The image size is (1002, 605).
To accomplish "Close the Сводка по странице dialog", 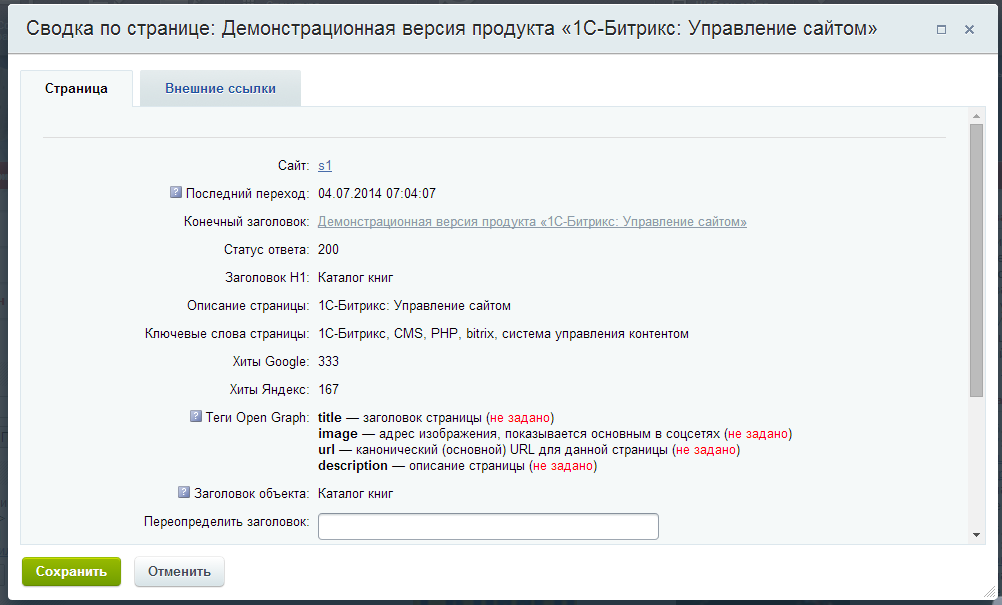I will pyautogui.click(x=969, y=30).
